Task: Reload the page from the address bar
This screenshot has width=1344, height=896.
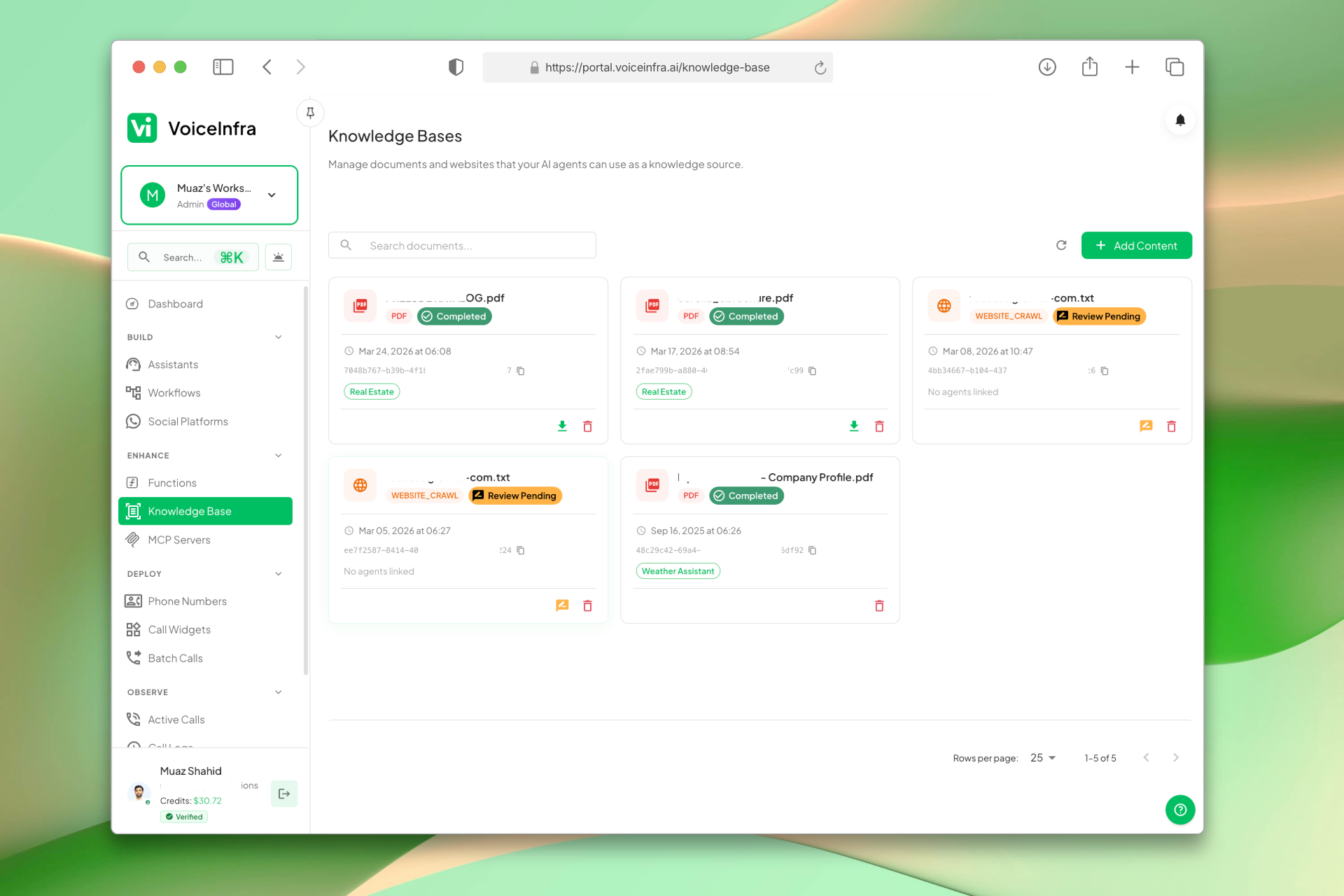Action: click(x=820, y=67)
